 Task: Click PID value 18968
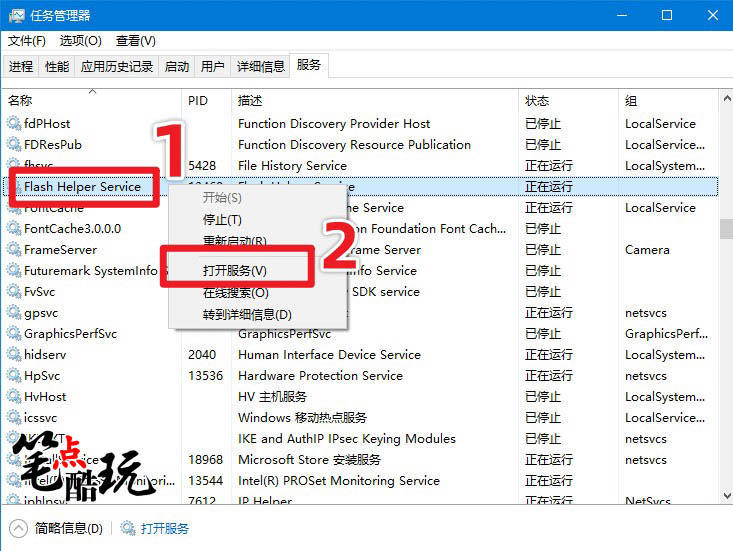tap(206, 460)
